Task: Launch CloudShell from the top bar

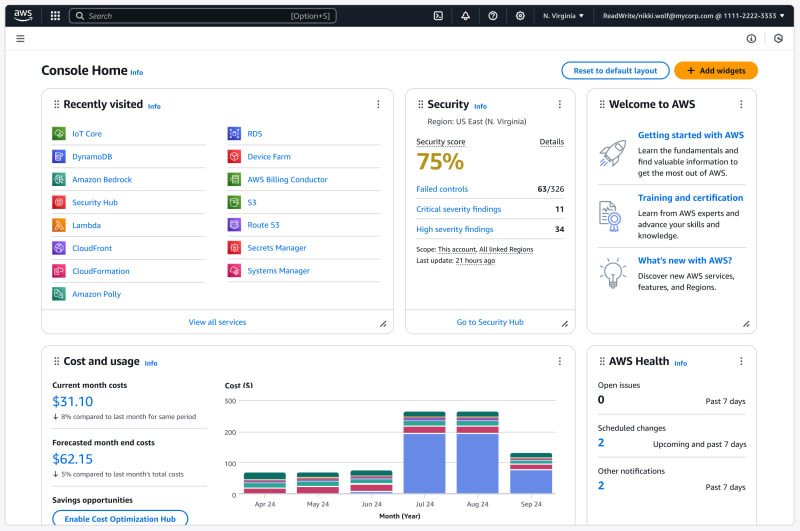Action: (438, 16)
